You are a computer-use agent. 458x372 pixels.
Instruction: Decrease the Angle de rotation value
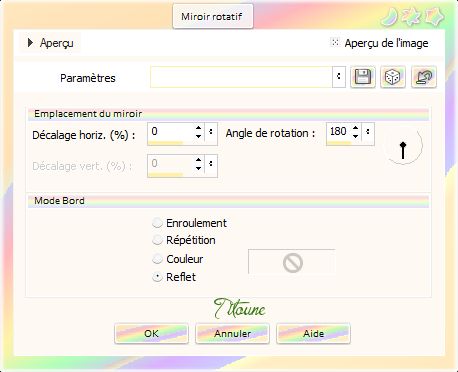point(355,136)
